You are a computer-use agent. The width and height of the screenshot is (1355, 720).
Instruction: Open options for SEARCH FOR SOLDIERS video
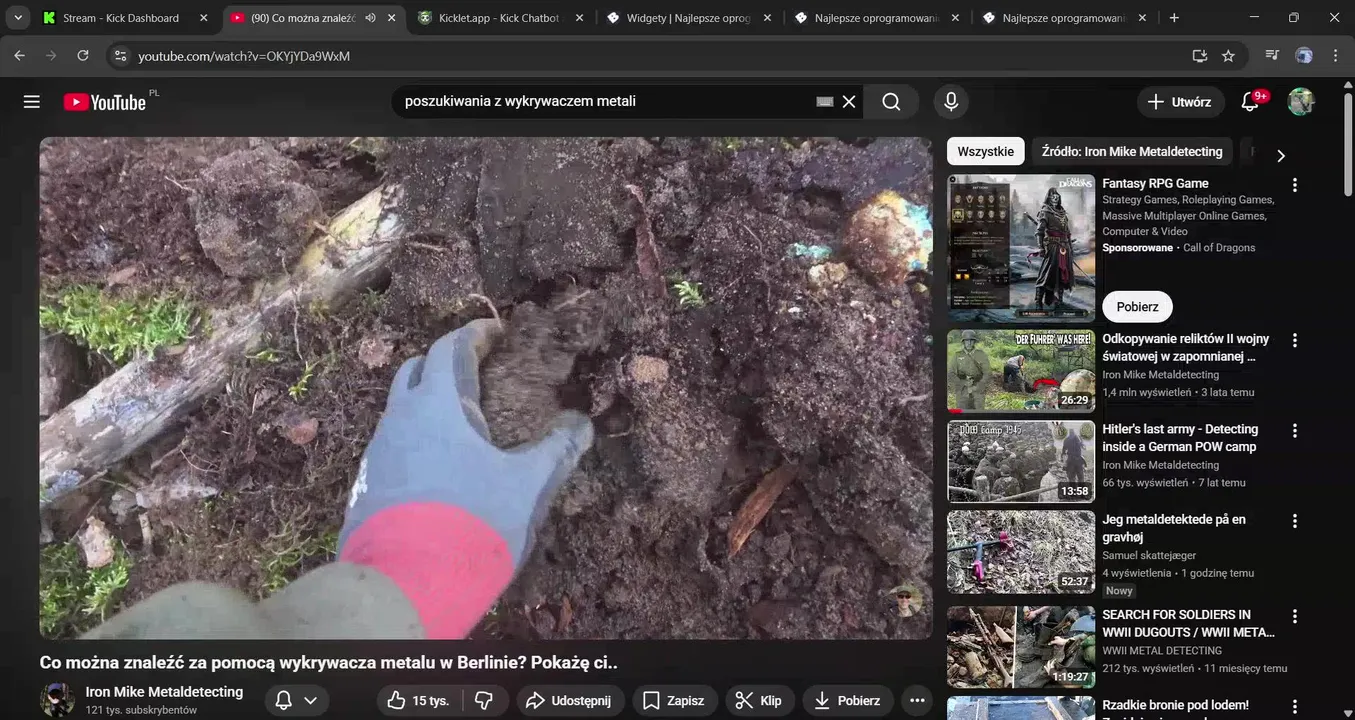(x=1295, y=616)
